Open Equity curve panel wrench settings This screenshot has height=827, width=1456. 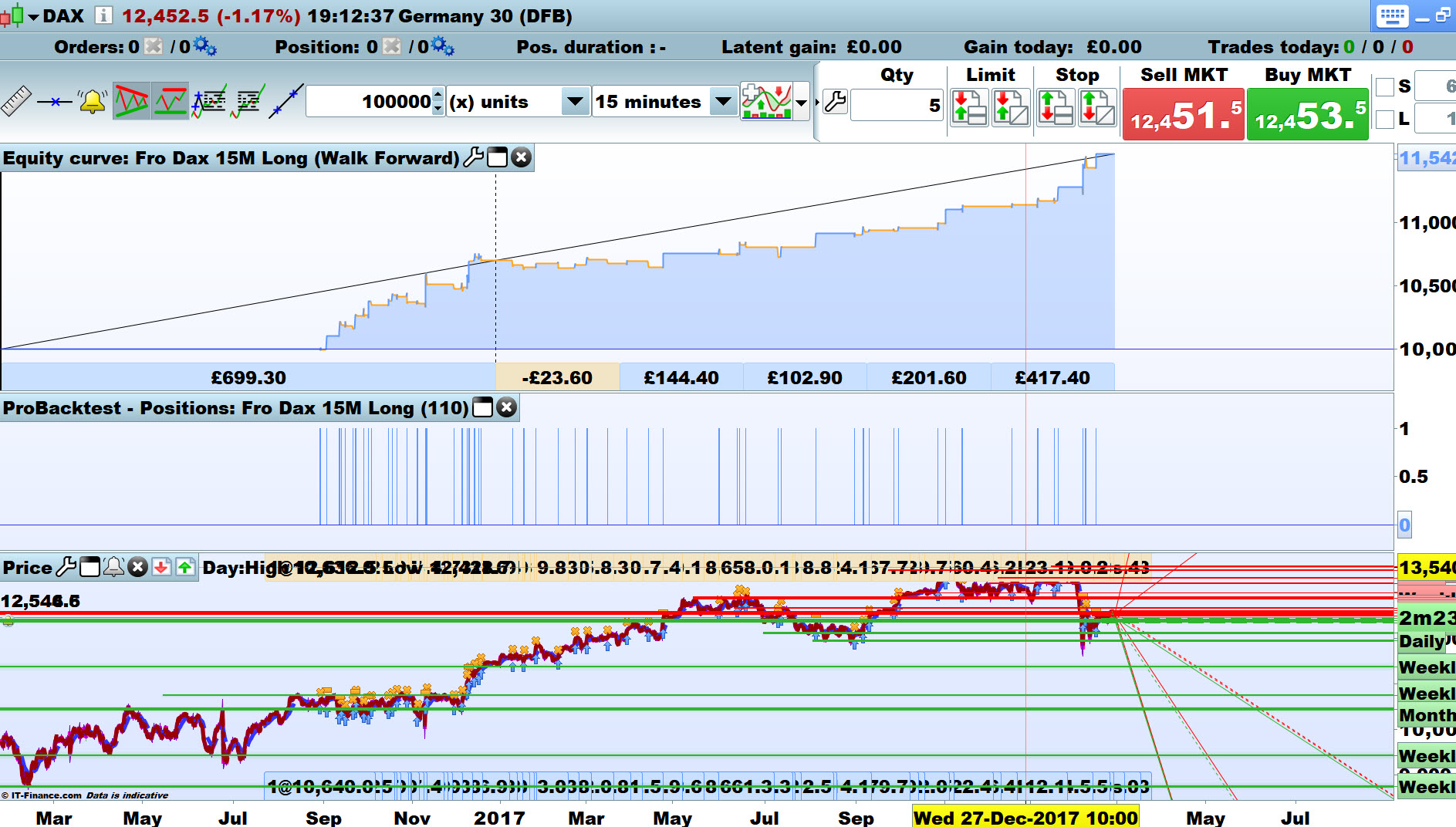pyautogui.click(x=473, y=157)
